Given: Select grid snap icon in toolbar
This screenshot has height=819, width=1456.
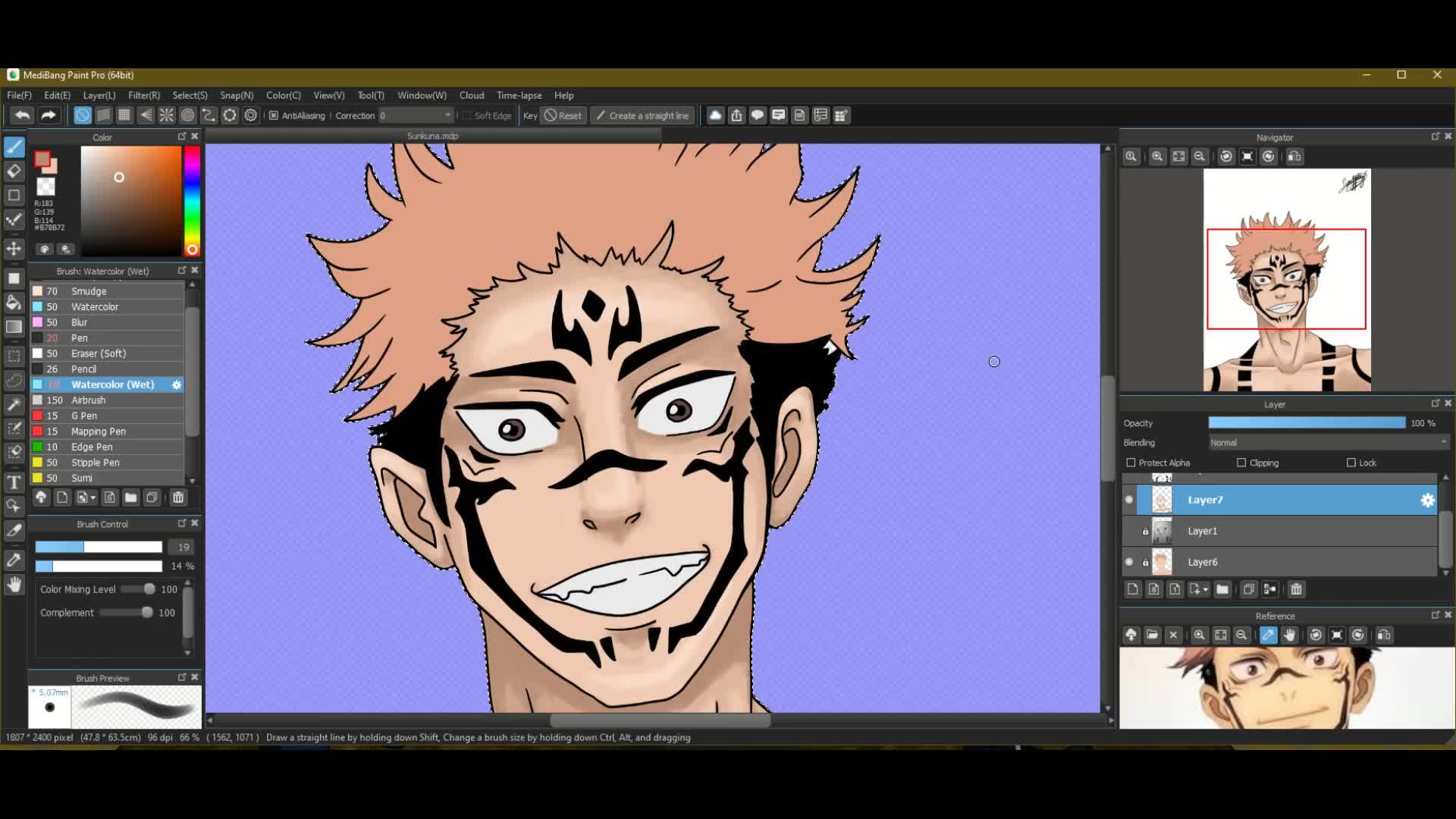Looking at the screenshot, I should (x=124, y=115).
